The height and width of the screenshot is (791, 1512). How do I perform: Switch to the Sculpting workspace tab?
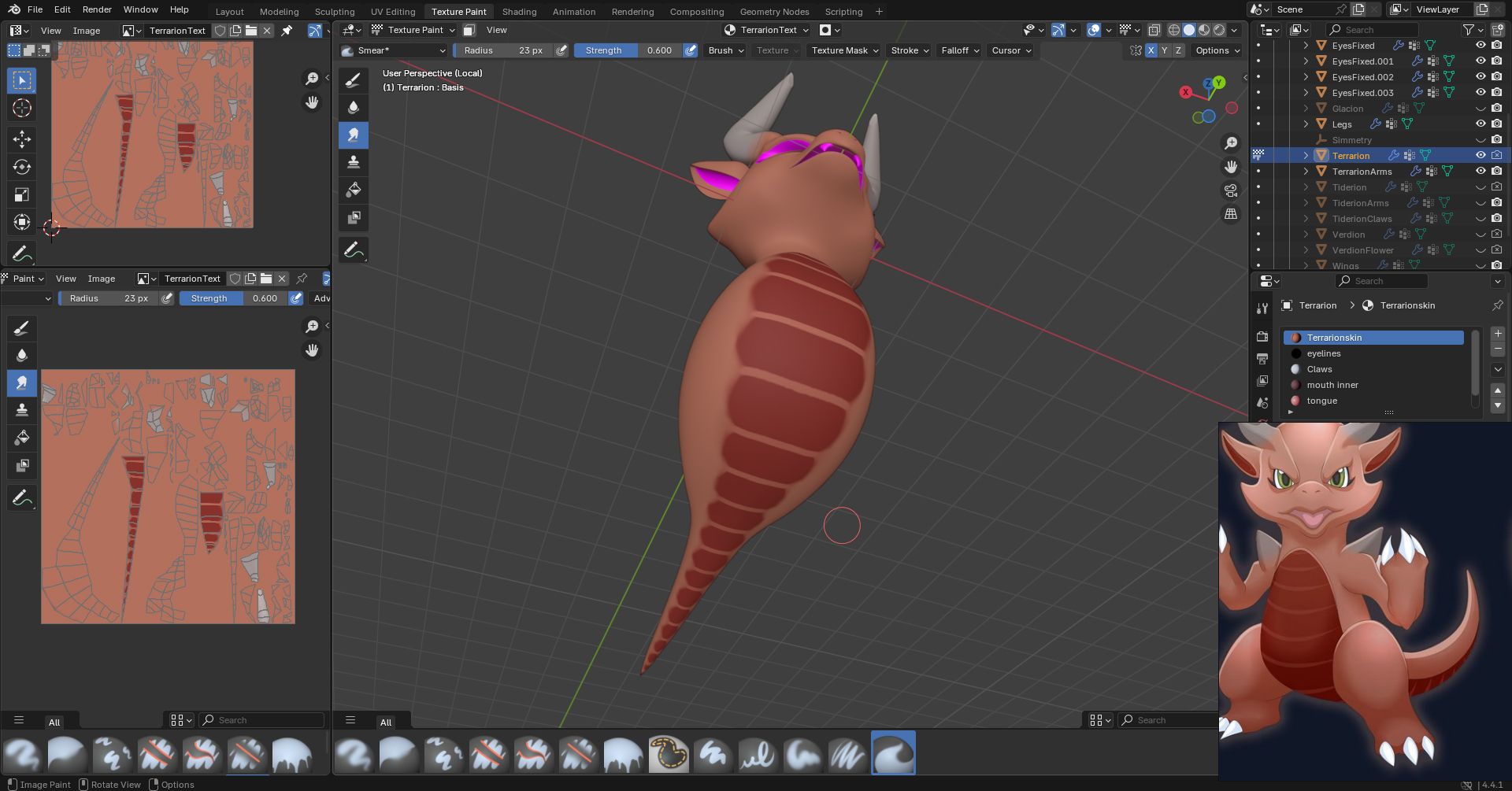335,12
